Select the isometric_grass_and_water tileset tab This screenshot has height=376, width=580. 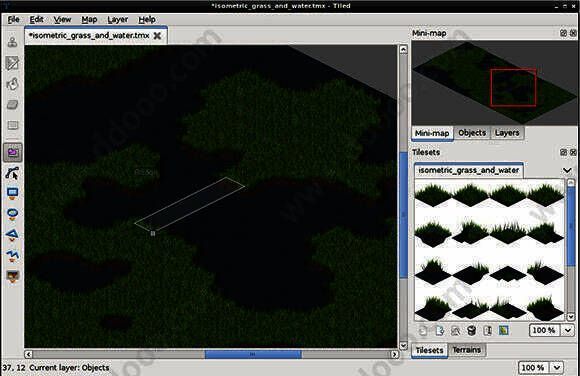(469, 170)
